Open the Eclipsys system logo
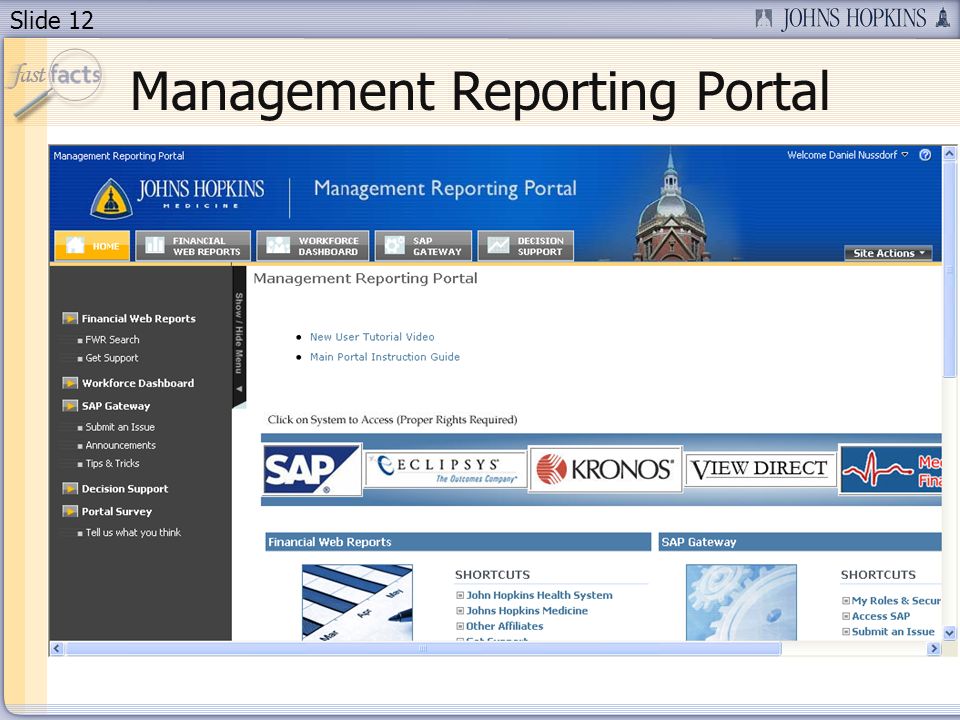Screen dimensions: 960x720 446,470
